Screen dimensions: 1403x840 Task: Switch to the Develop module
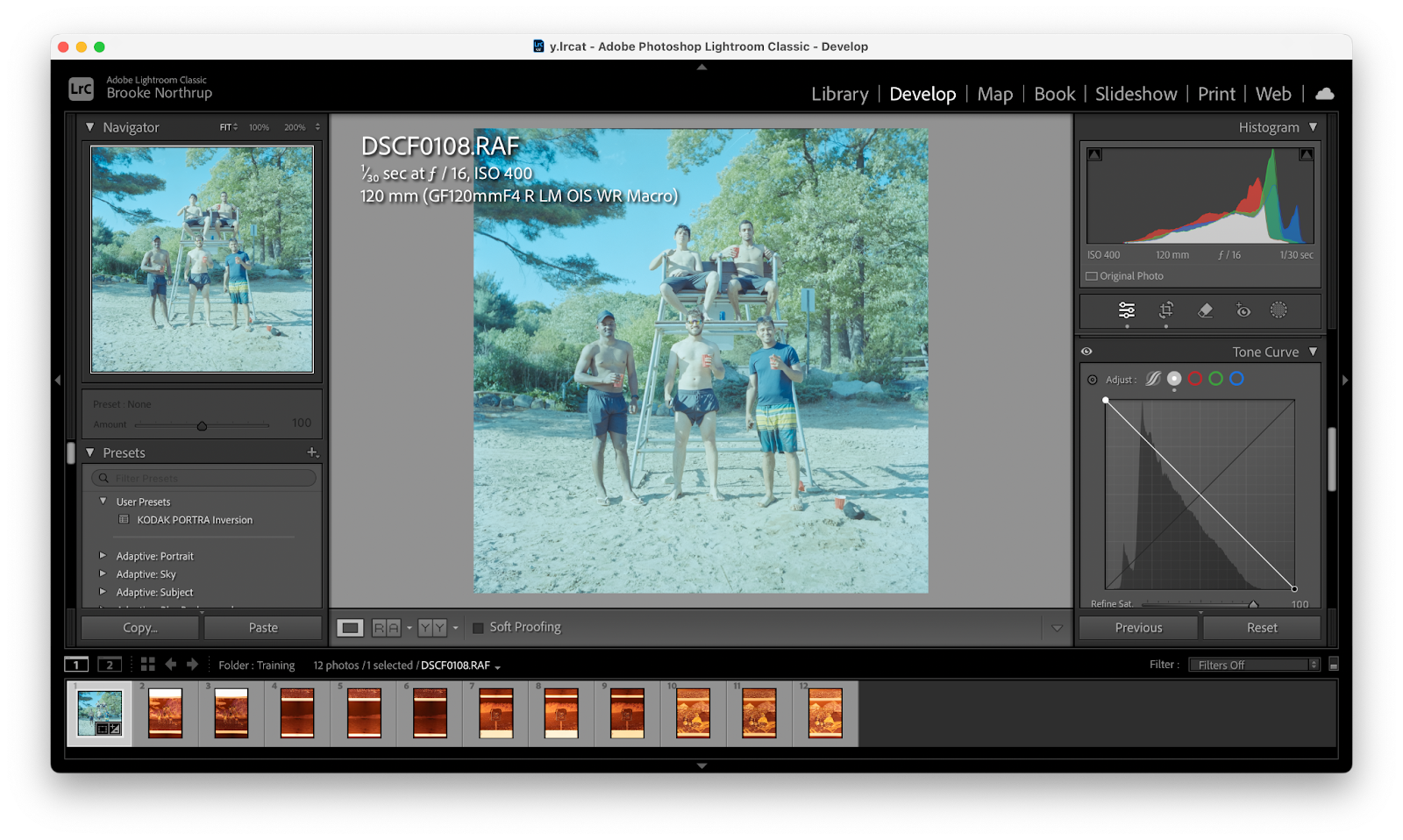[922, 94]
